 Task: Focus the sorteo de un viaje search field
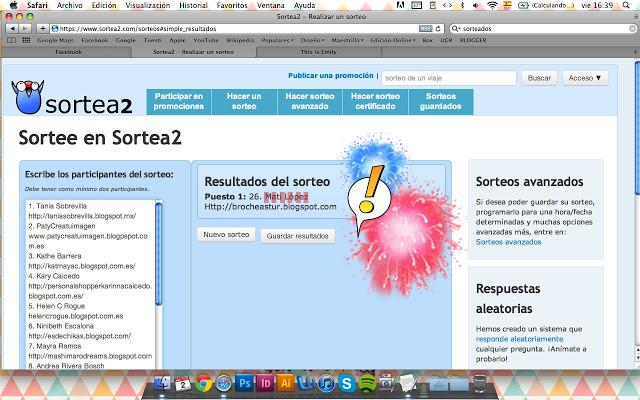[x=449, y=78]
